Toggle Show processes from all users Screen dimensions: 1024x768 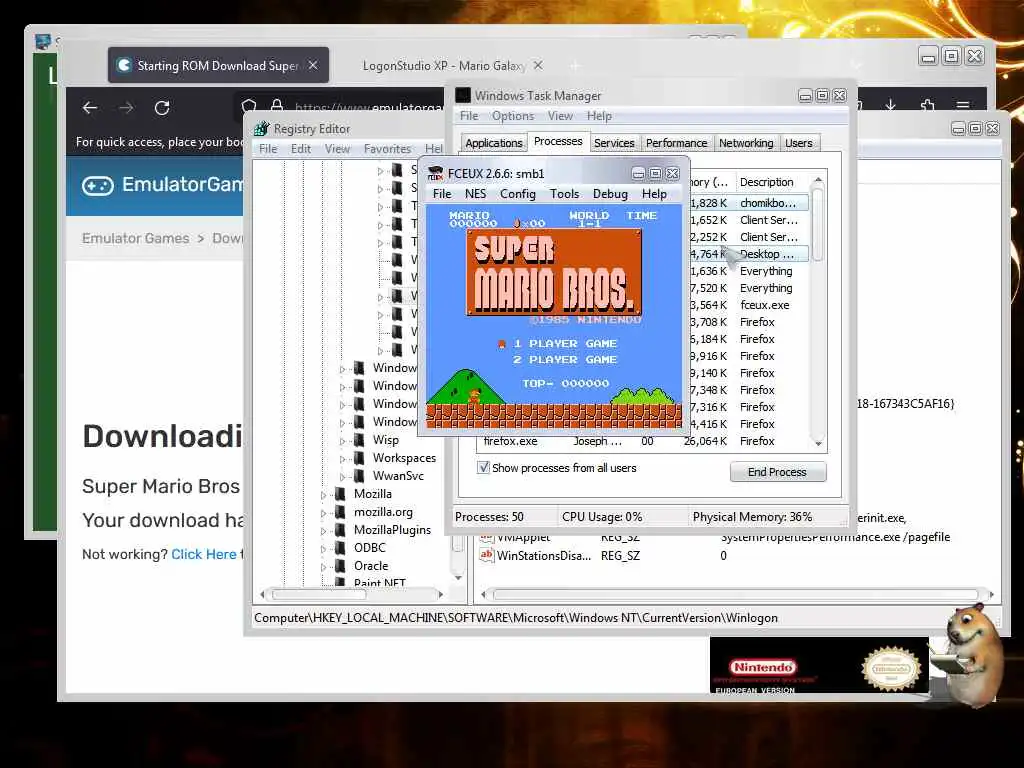[x=483, y=468]
